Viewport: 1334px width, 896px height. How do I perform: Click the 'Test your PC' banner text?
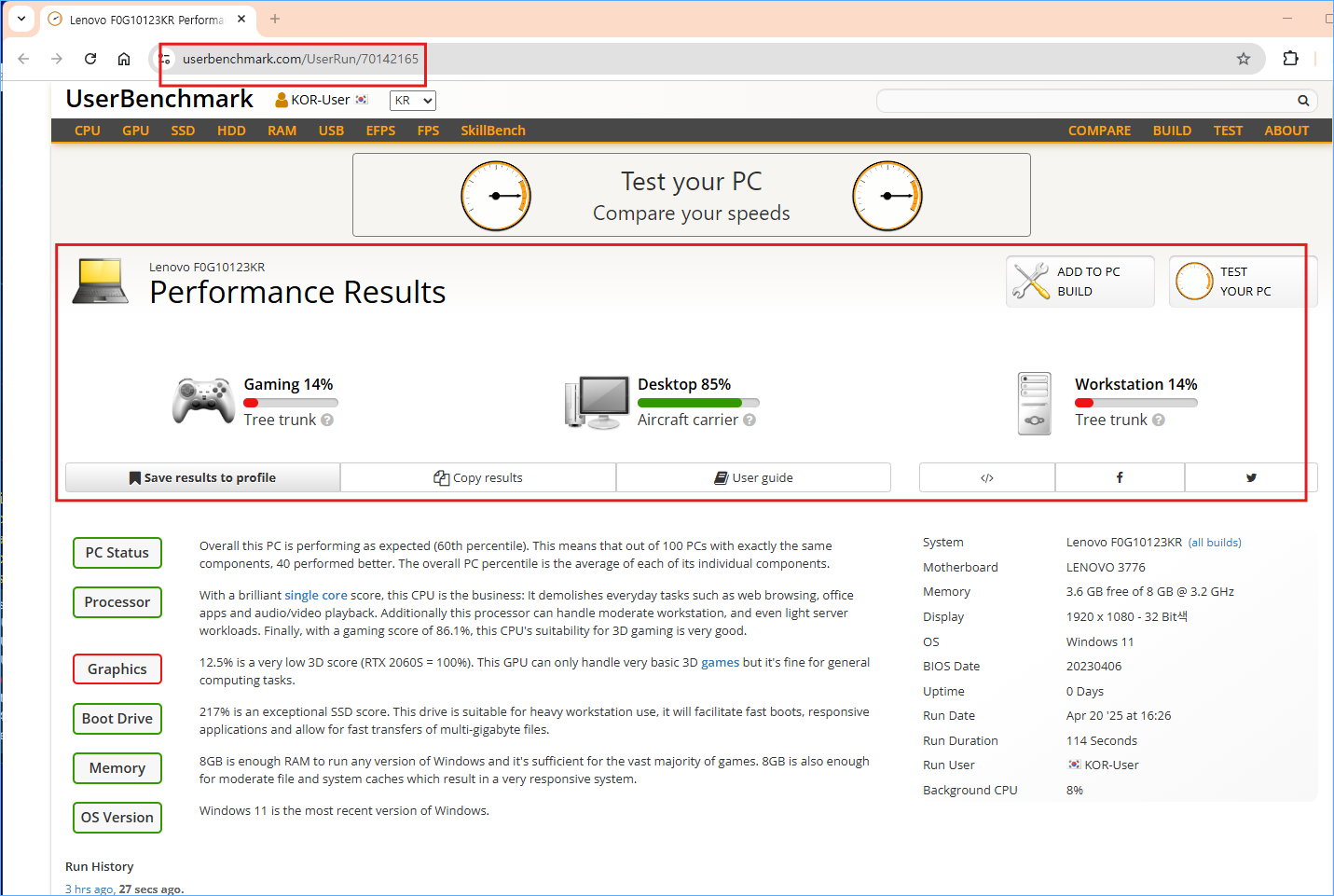692,181
